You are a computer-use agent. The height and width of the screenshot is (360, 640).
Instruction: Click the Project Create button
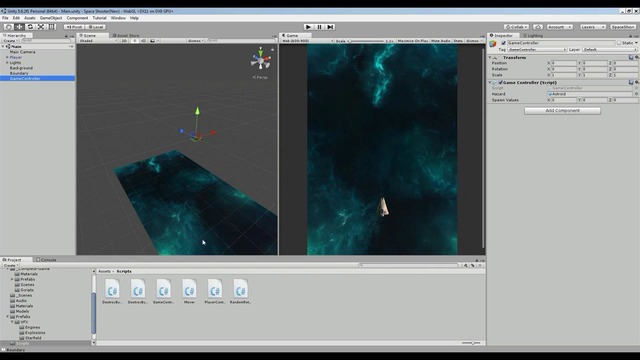[x=10, y=265]
